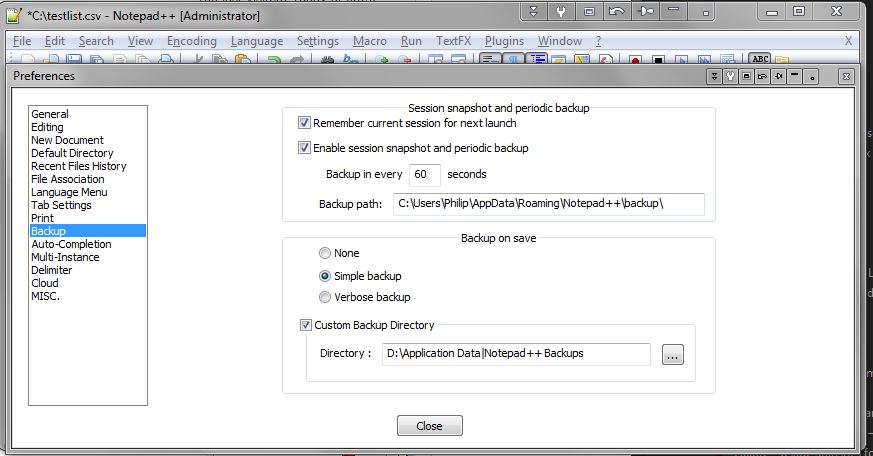Open the Macro menu
Screen dimensions: 873x456
point(370,41)
